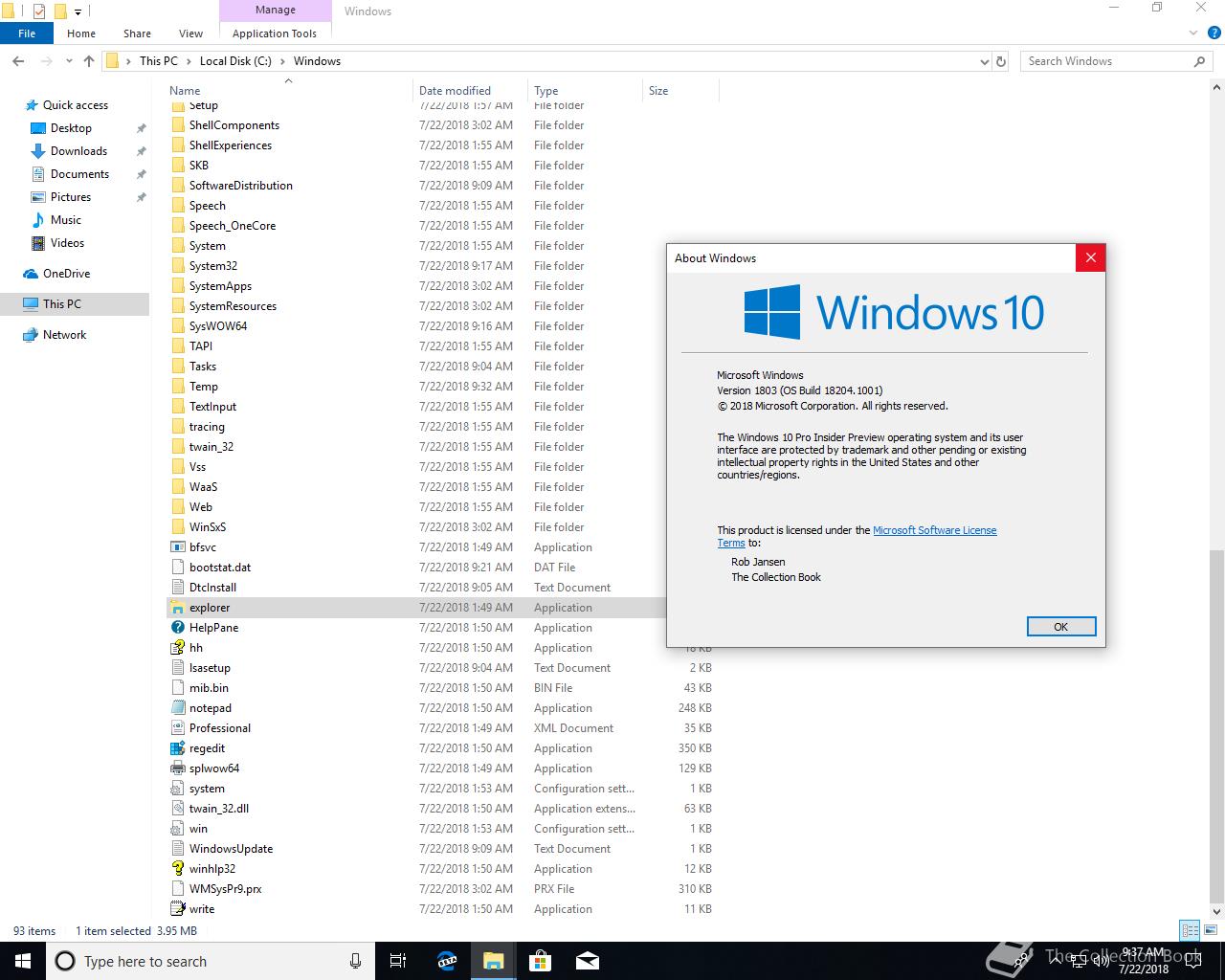Refresh the Windows folder view

click(1001, 61)
